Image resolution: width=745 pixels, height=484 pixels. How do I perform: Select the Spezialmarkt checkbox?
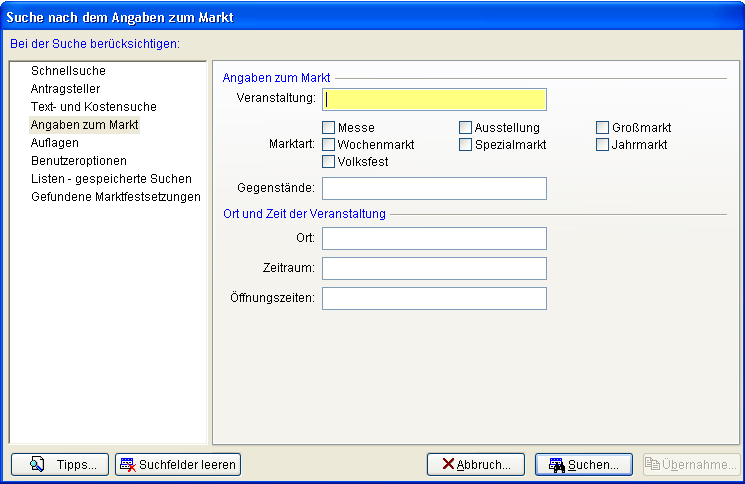pos(466,145)
